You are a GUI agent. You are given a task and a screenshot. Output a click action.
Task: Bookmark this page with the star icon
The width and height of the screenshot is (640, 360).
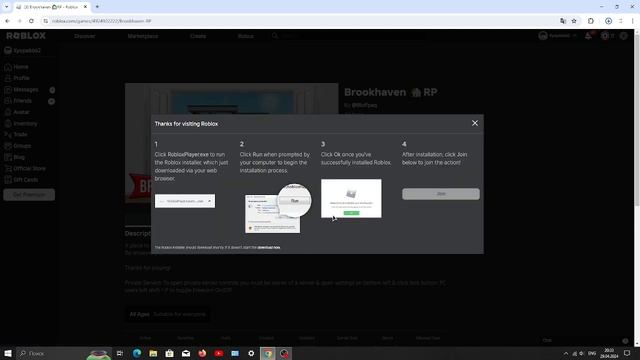(x=574, y=21)
